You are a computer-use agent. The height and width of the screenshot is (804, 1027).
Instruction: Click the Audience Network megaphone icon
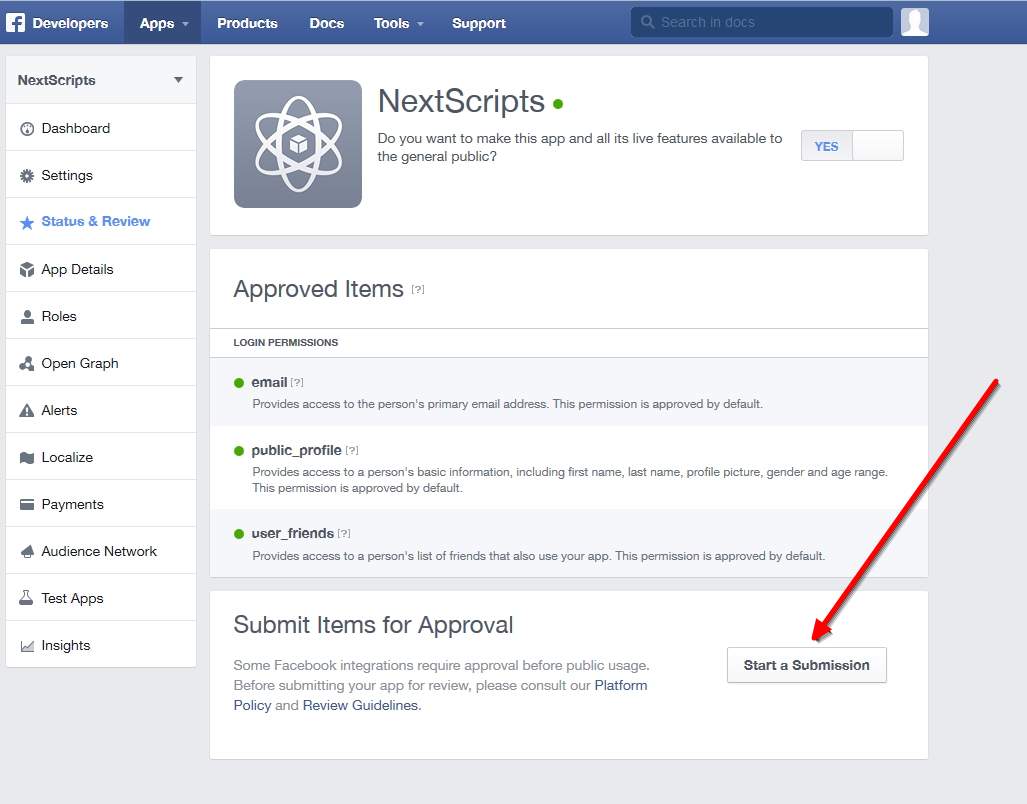tap(27, 552)
